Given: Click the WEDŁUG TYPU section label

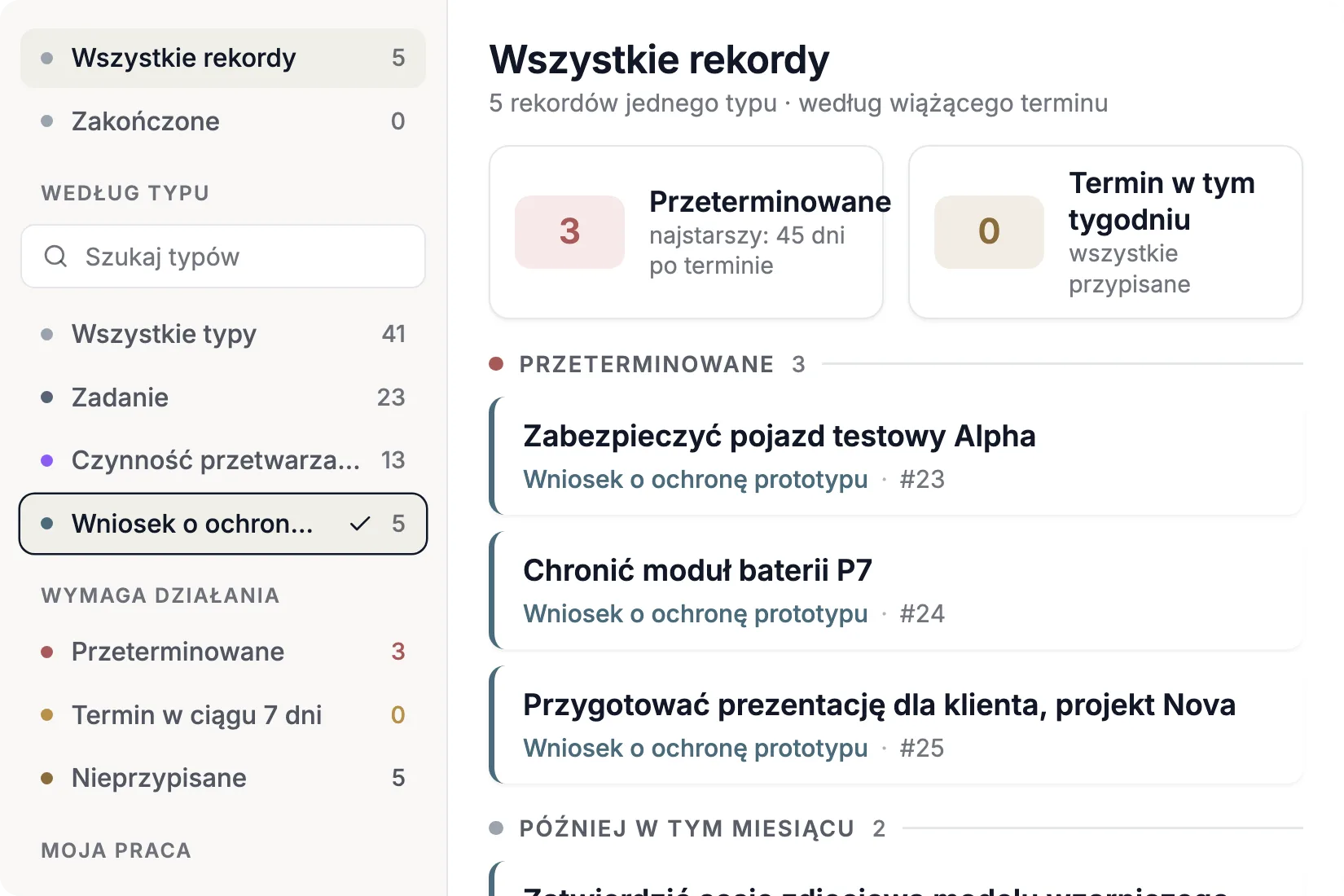Looking at the screenshot, I should pyautogui.click(x=125, y=193).
